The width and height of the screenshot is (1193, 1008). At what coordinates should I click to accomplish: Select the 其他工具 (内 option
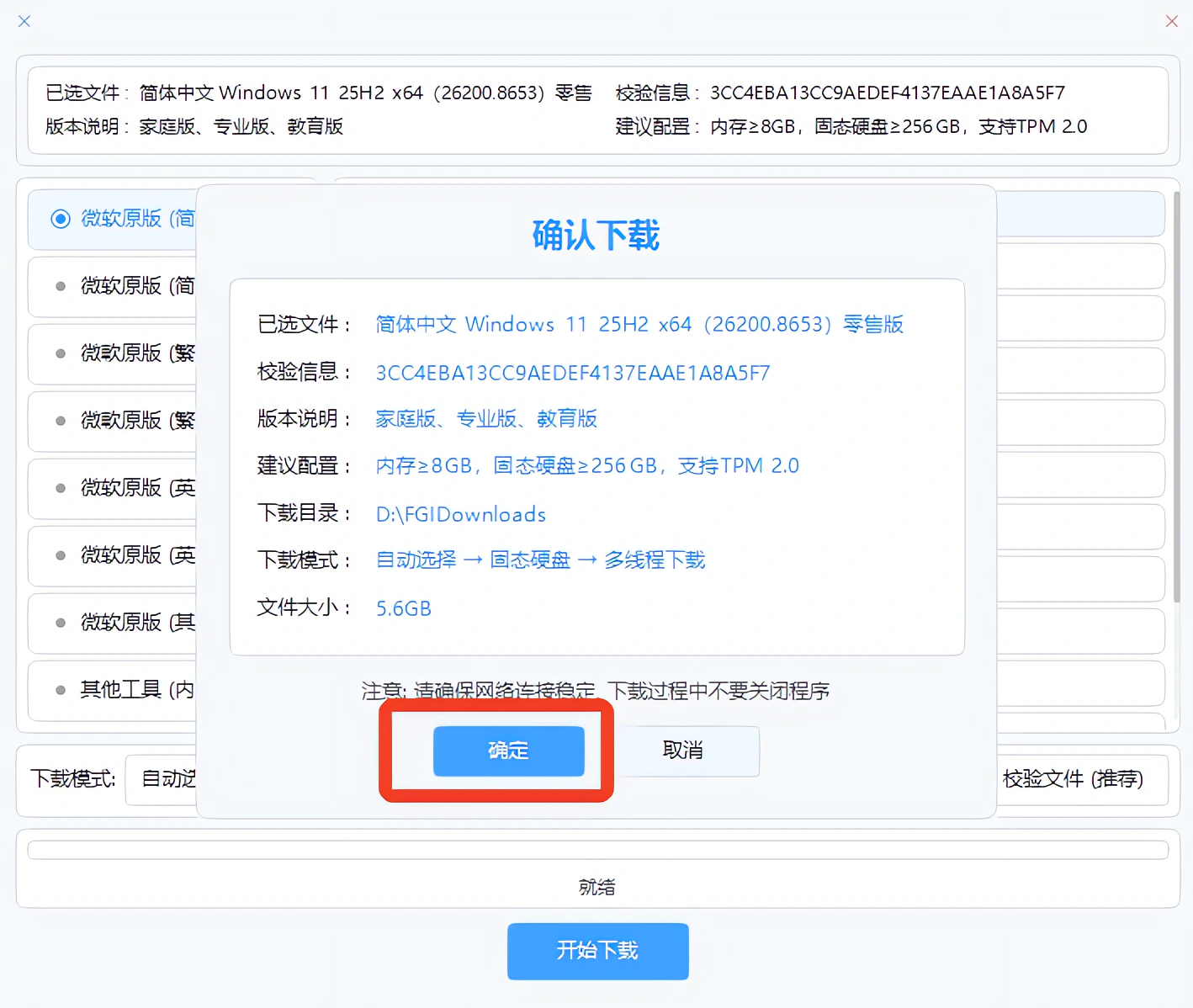tap(113, 690)
